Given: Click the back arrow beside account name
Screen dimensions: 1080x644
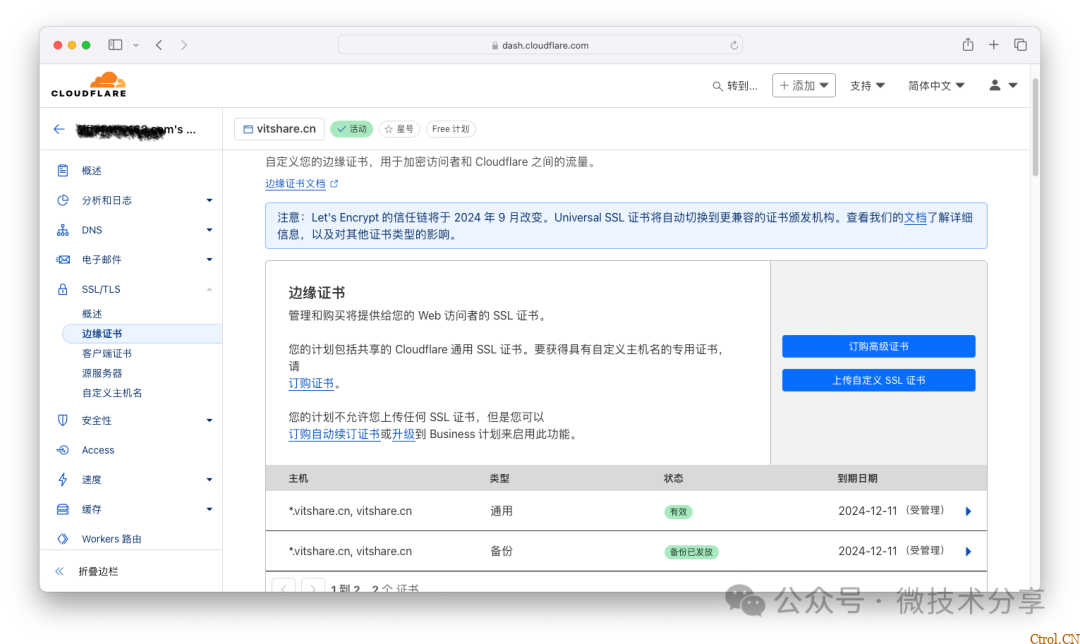Looking at the screenshot, I should [59, 129].
